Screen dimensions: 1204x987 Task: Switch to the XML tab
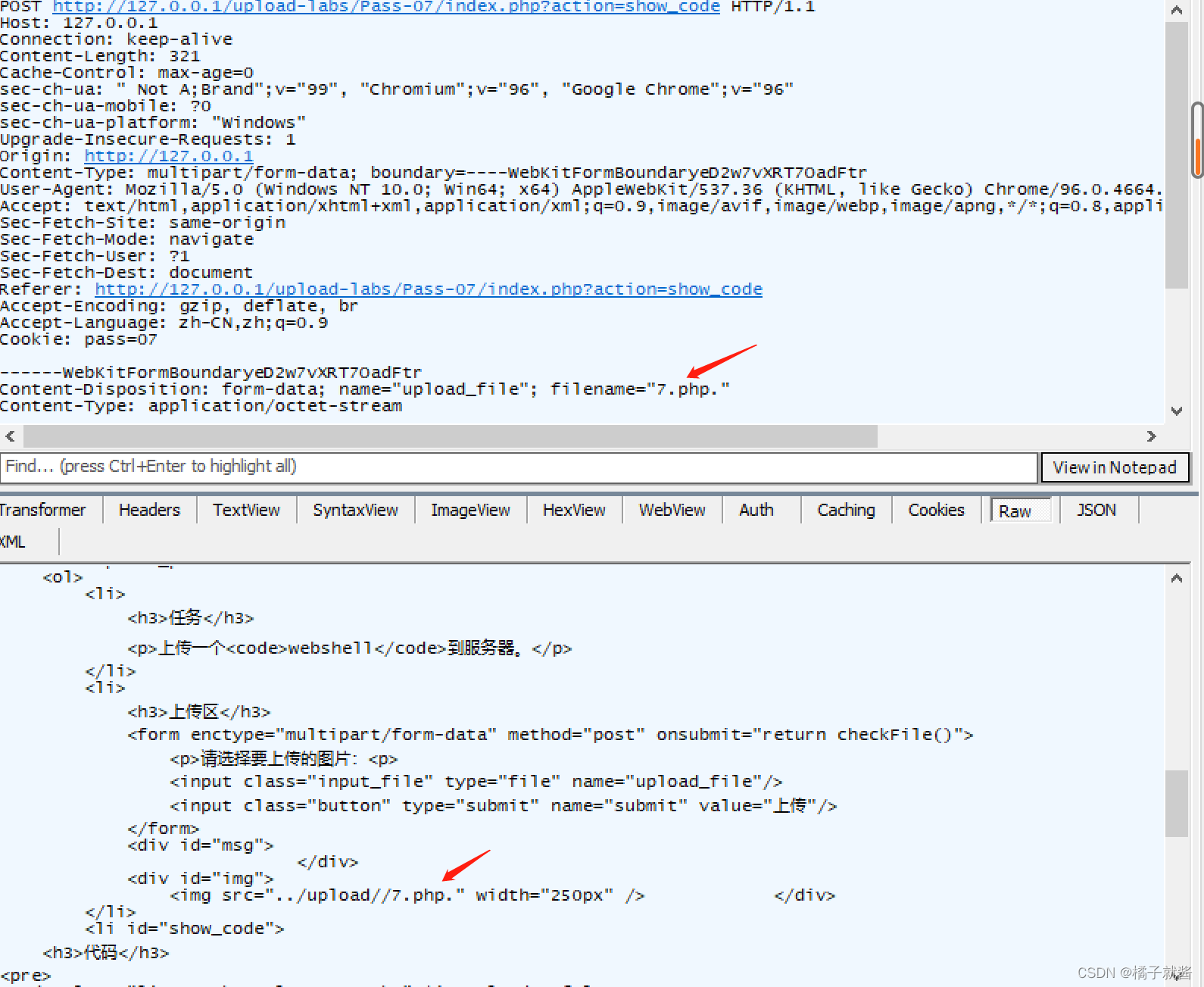[13, 542]
